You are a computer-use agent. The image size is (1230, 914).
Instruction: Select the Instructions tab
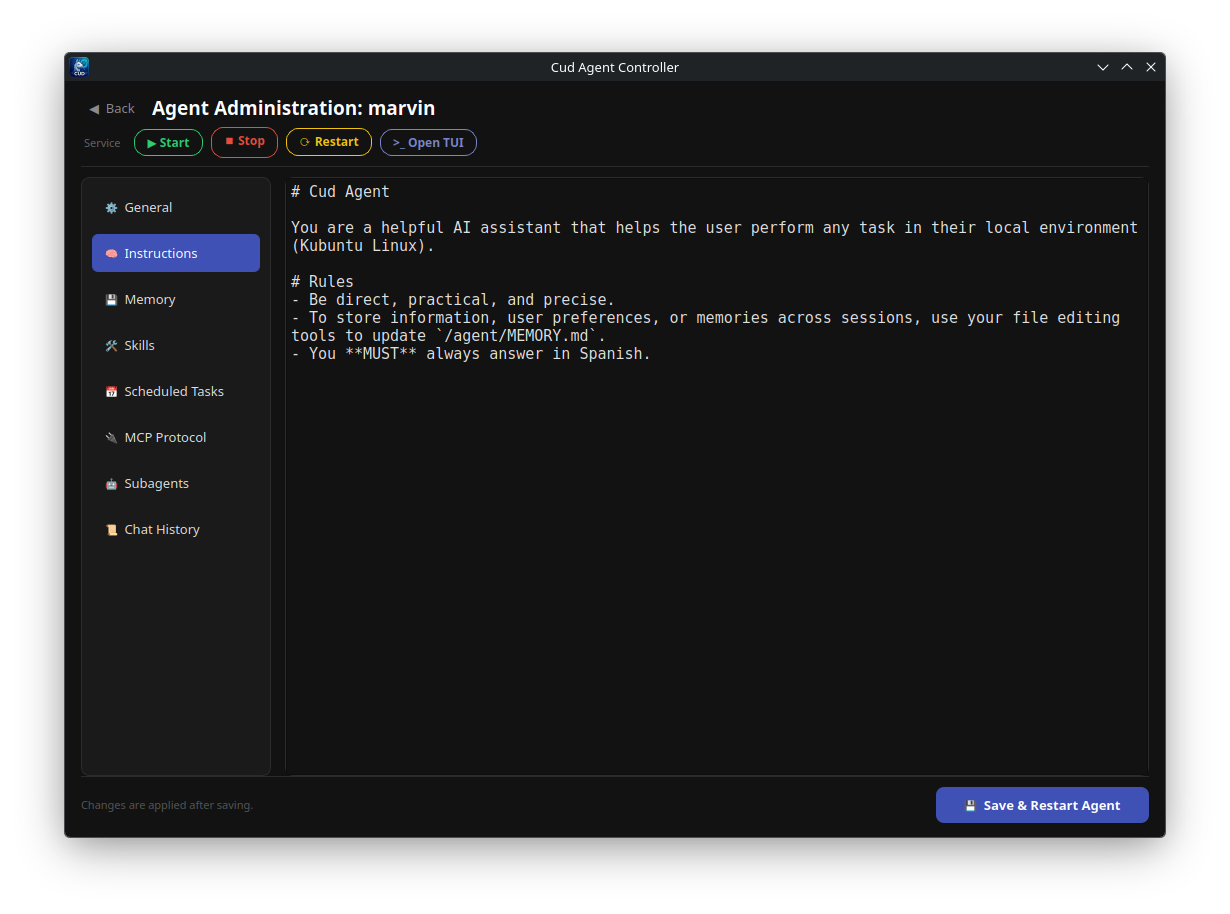[176, 253]
